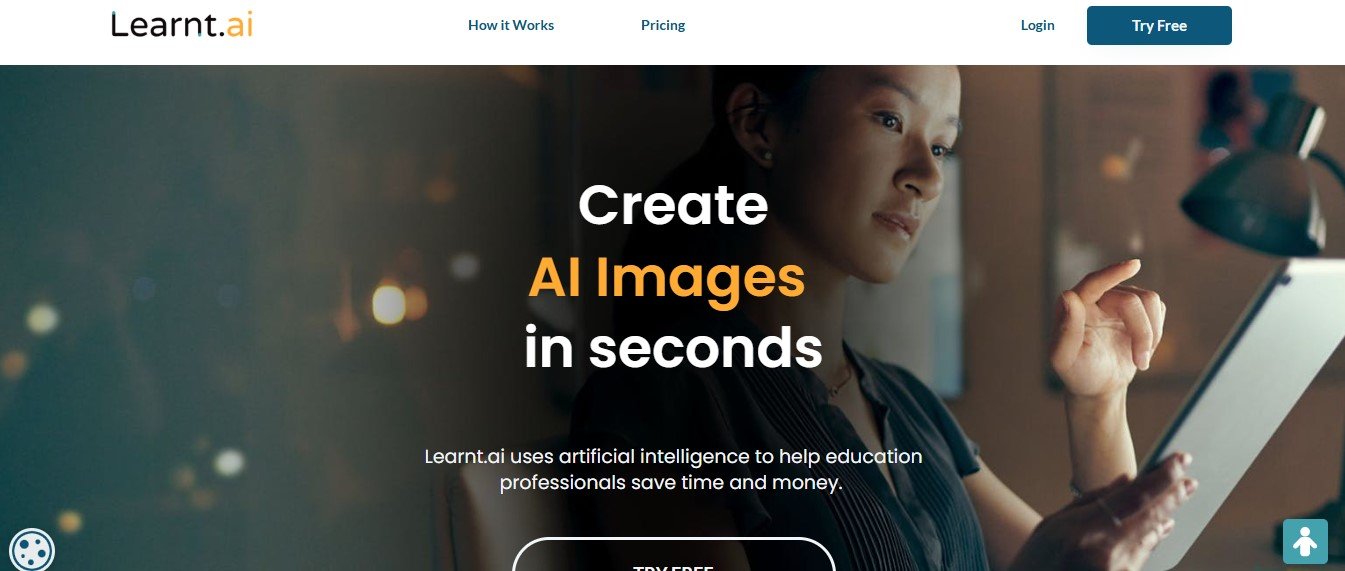Image resolution: width=1345 pixels, height=571 pixels.
Task: Click the Login link
Action: 1037,25
